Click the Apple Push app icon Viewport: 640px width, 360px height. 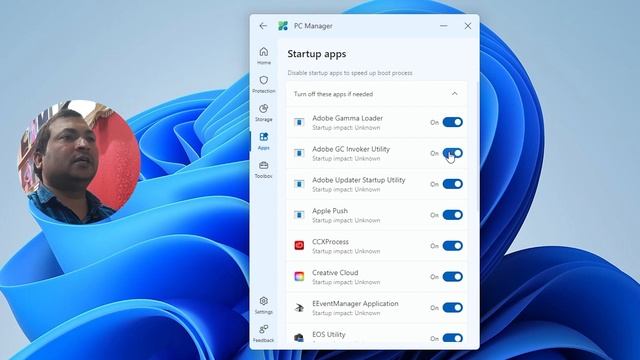299,215
